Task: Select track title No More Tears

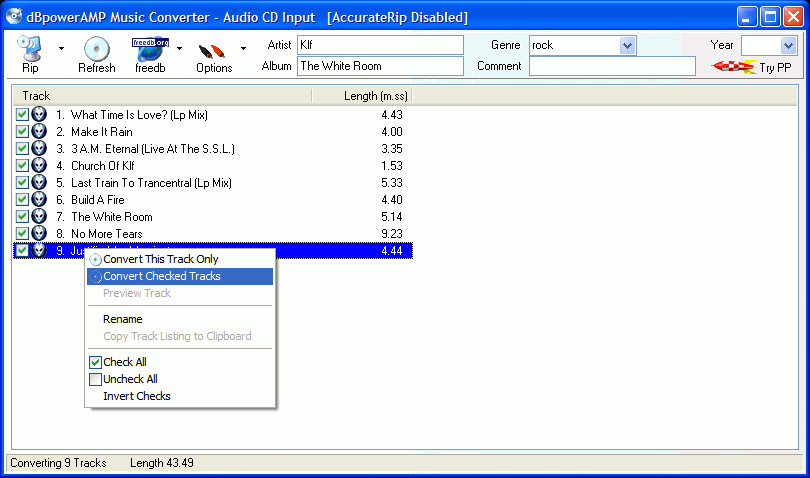Action: click(106, 234)
